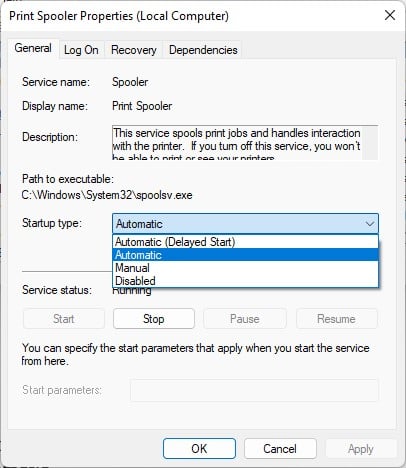This screenshot has height=468, width=406.
Task: Cancel the properties dialog
Action: click(x=280, y=449)
